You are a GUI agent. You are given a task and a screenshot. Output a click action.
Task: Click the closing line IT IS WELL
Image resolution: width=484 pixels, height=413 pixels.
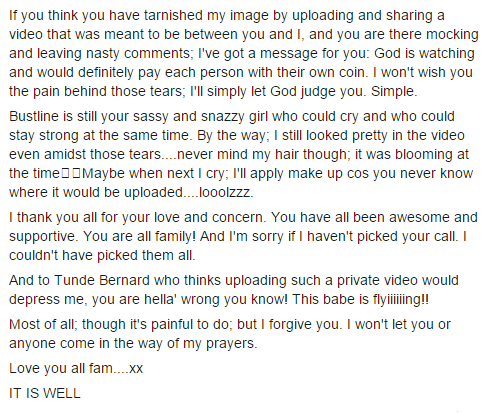click(45, 393)
